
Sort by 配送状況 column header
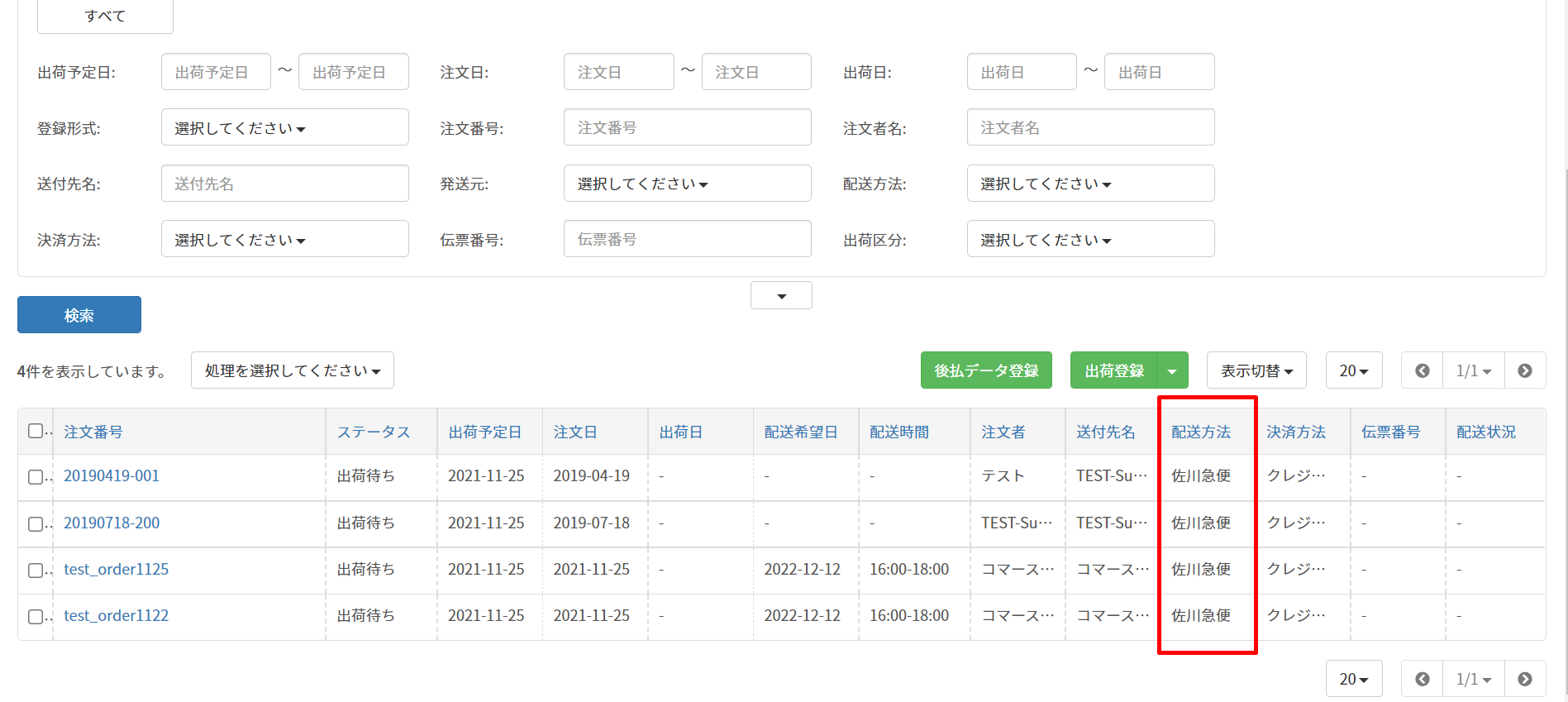(1486, 432)
